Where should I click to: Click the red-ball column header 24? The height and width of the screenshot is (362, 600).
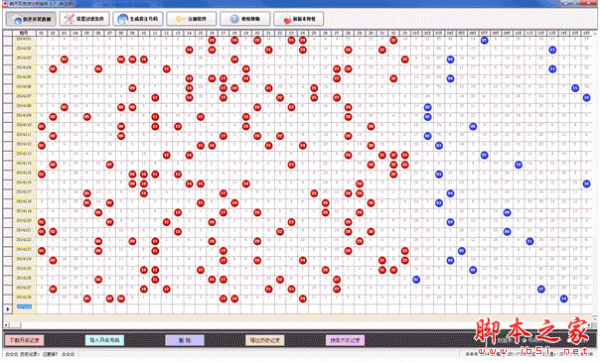point(303,33)
